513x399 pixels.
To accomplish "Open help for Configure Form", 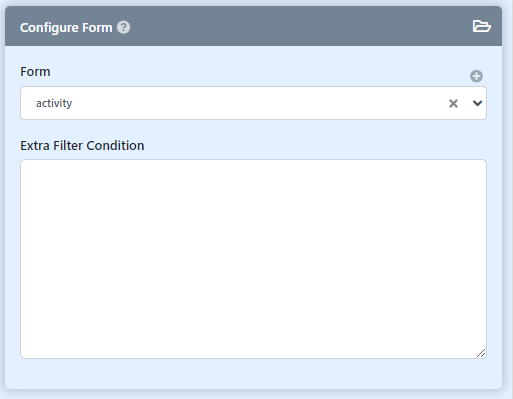I will click(x=123, y=27).
